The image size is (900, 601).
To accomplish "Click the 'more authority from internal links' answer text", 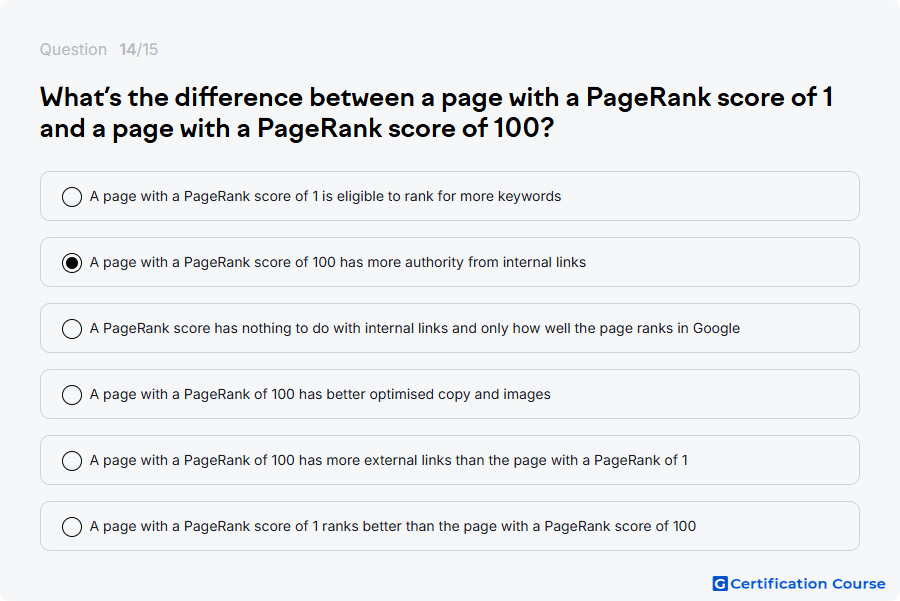I will click(x=338, y=262).
